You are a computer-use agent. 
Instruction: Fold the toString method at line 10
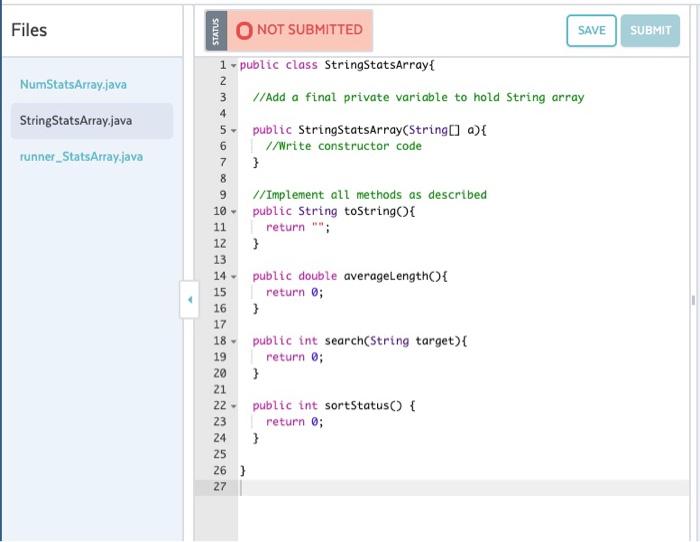233,212
